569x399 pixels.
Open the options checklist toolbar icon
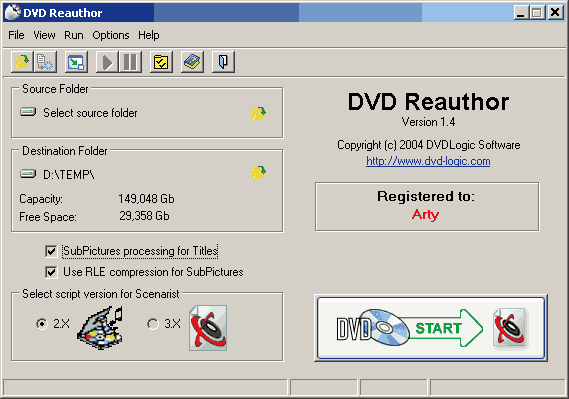pos(161,62)
